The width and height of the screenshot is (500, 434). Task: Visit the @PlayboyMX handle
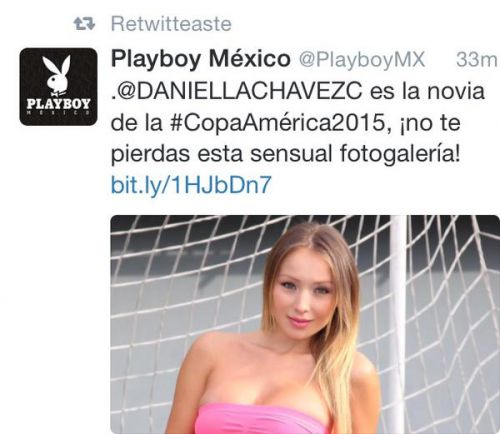(362, 60)
